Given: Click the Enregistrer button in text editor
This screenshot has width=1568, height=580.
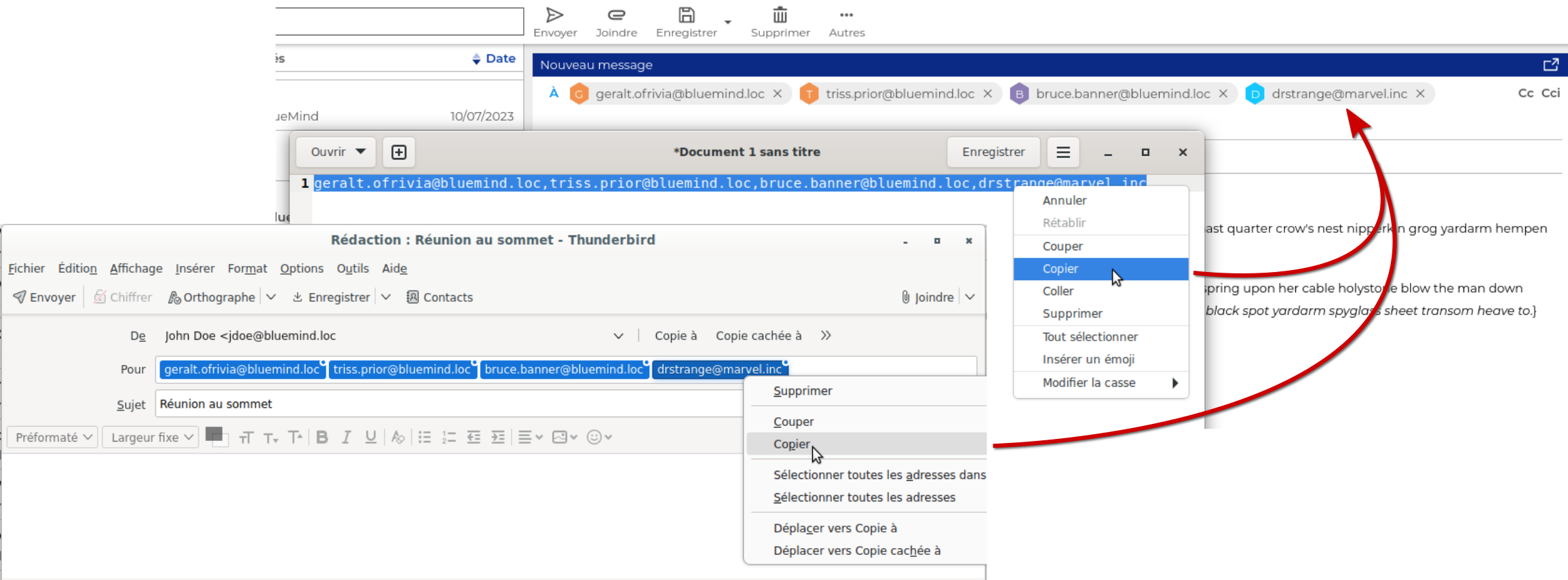Looking at the screenshot, I should tap(993, 152).
